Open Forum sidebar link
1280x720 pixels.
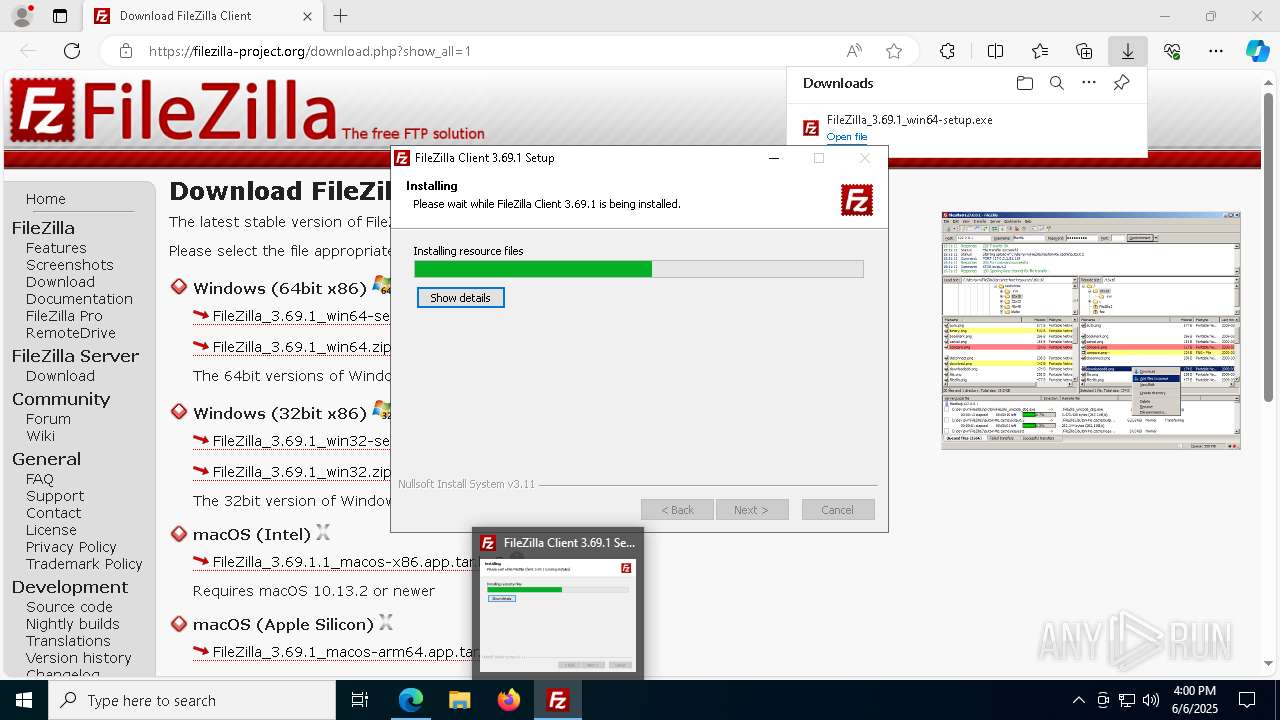pyautogui.click(x=48, y=419)
